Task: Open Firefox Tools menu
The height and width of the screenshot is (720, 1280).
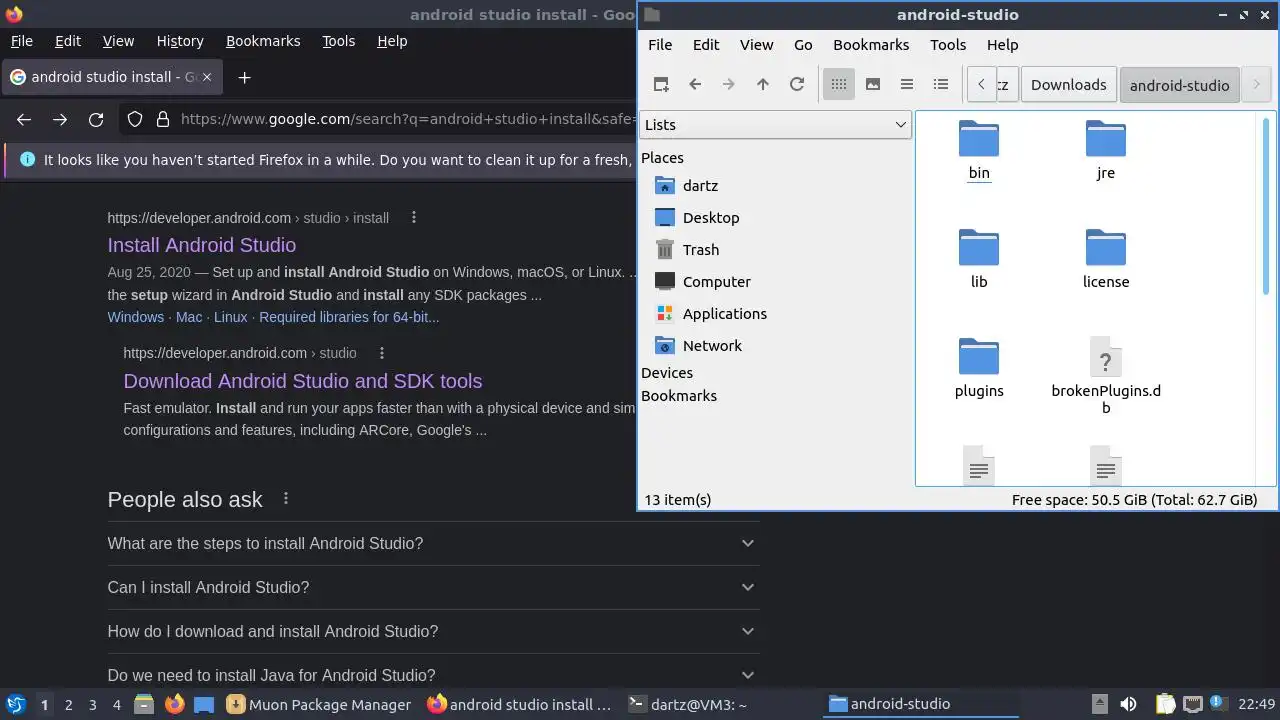Action: [x=338, y=41]
